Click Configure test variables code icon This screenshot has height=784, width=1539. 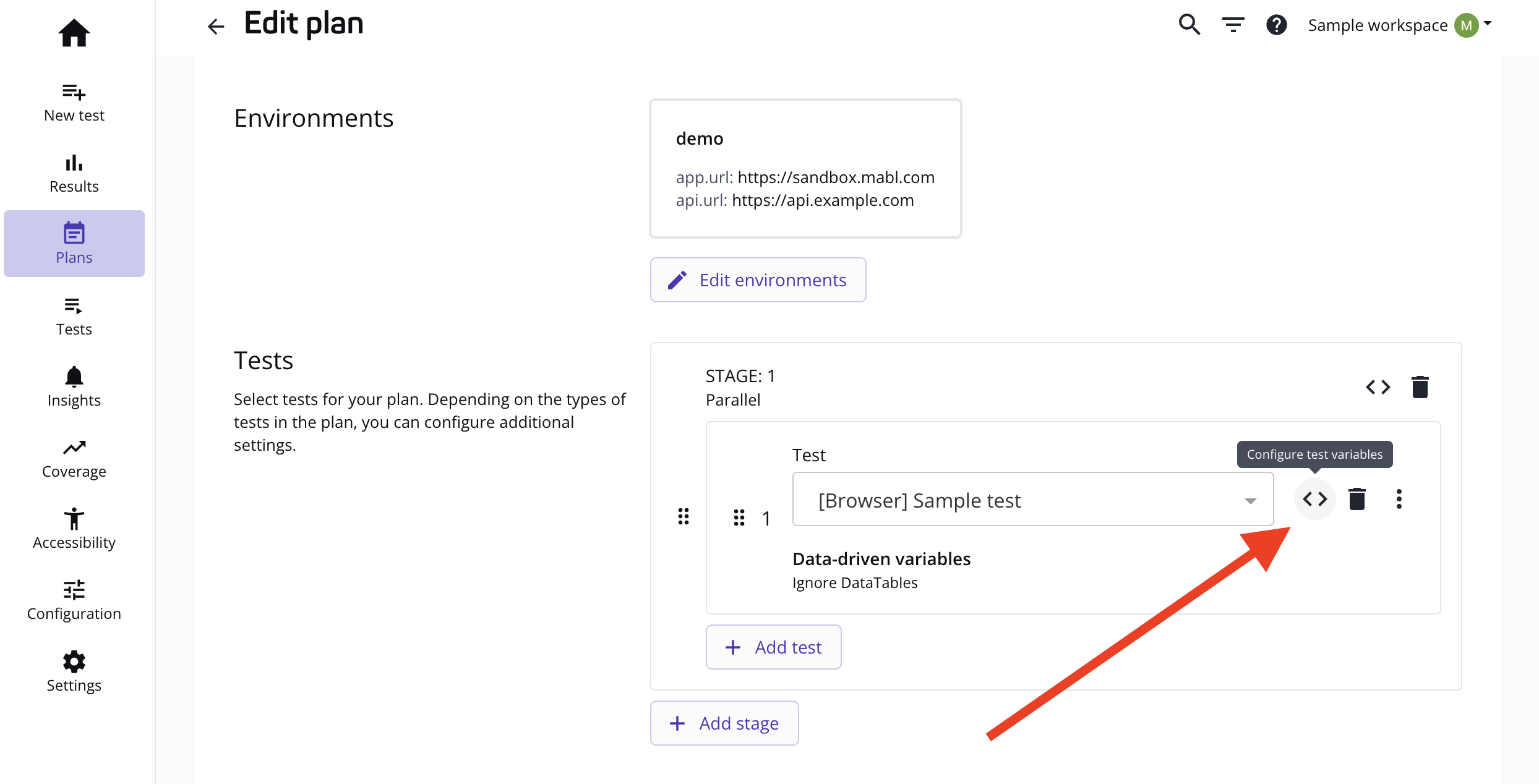[x=1314, y=499]
